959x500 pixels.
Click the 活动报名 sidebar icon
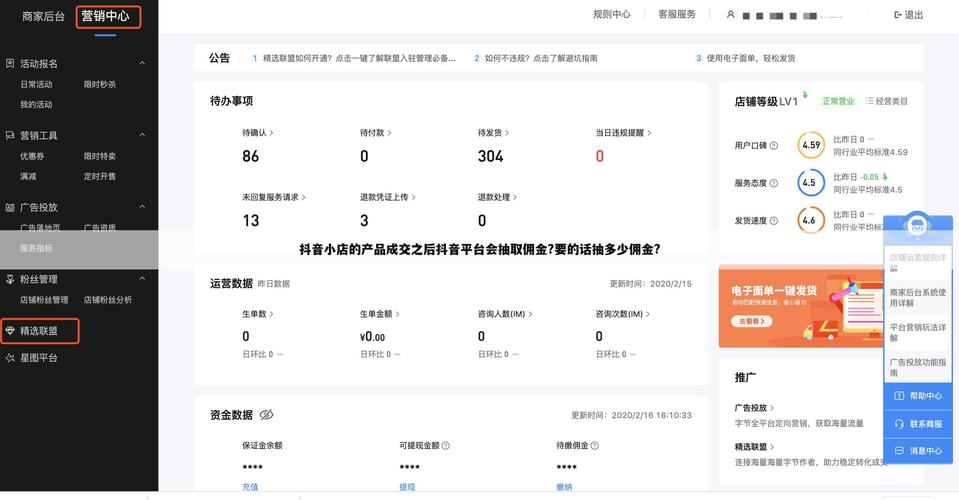[10, 63]
